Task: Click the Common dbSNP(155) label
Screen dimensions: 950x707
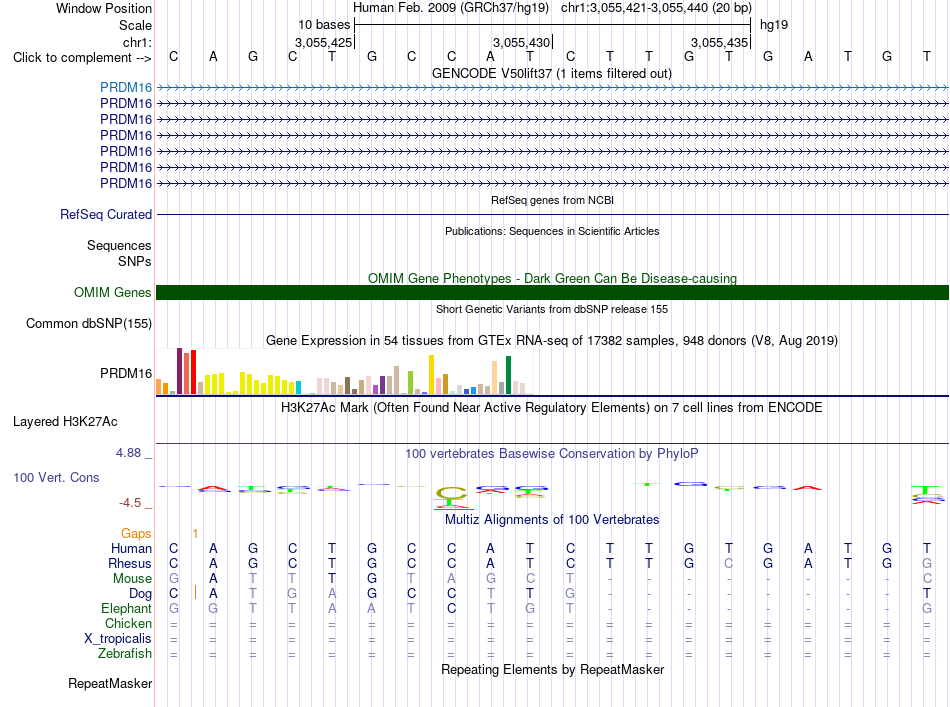Action: click(89, 324)
